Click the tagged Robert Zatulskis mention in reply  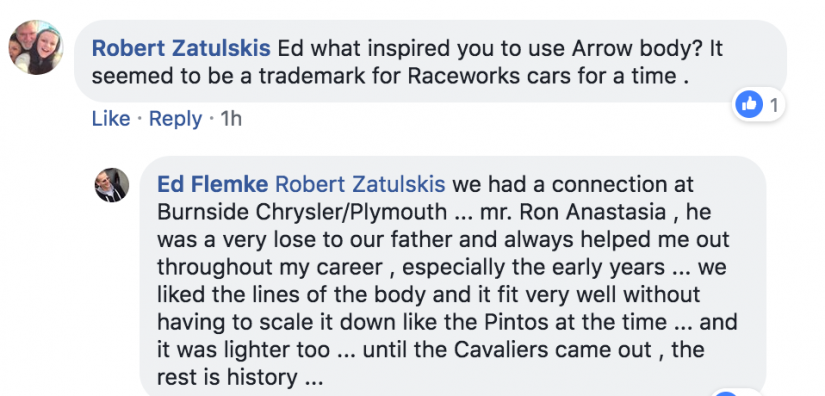click(360, 185)
